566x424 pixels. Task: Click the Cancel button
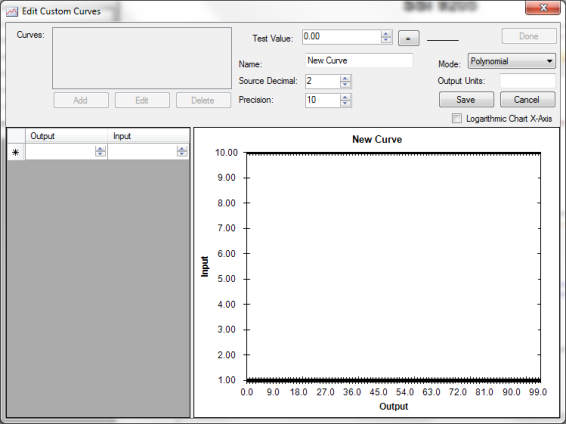click(x=527, y=100)
